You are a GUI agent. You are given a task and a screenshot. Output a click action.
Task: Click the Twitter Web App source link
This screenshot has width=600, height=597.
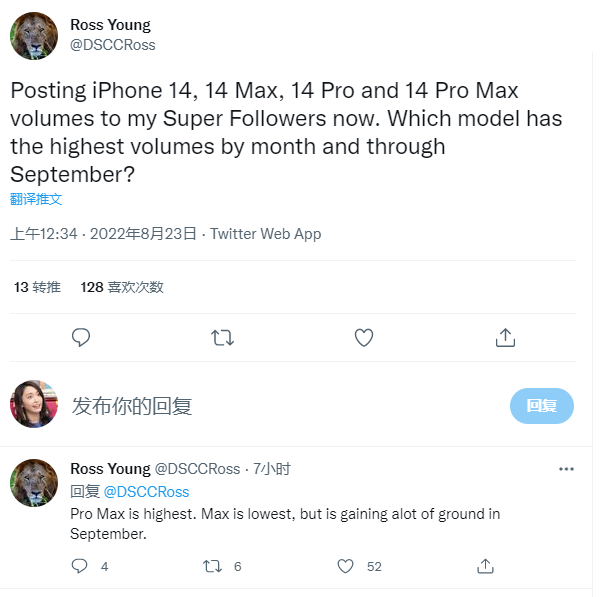[266, 234]
